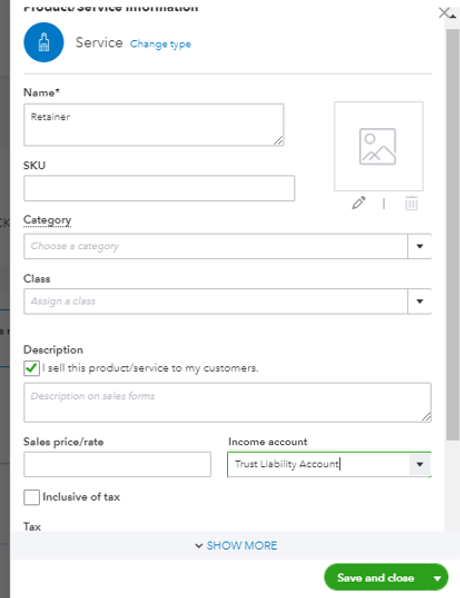Screen dimensions: 460x598
Task: Click the Description on sales forms box
Action: click(x=227, y=402)
